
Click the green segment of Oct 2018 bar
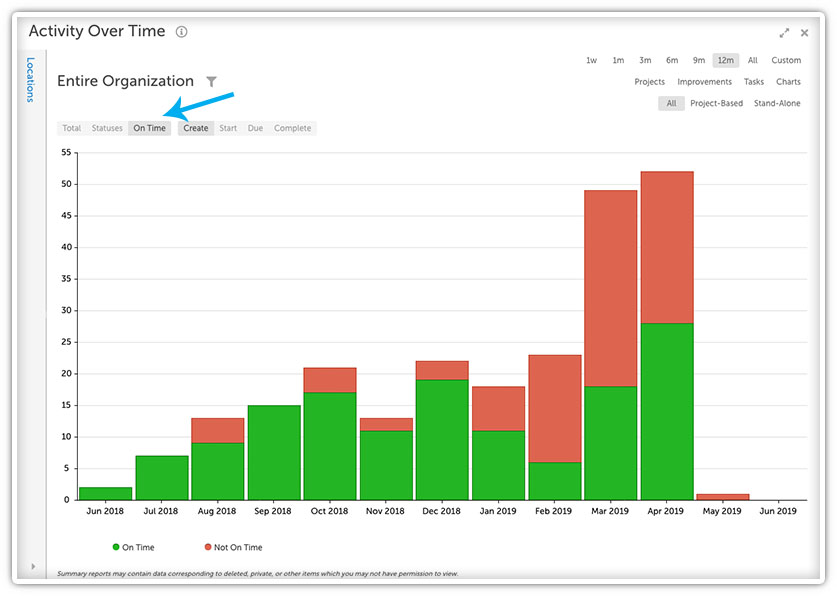(x=330, y=446)
